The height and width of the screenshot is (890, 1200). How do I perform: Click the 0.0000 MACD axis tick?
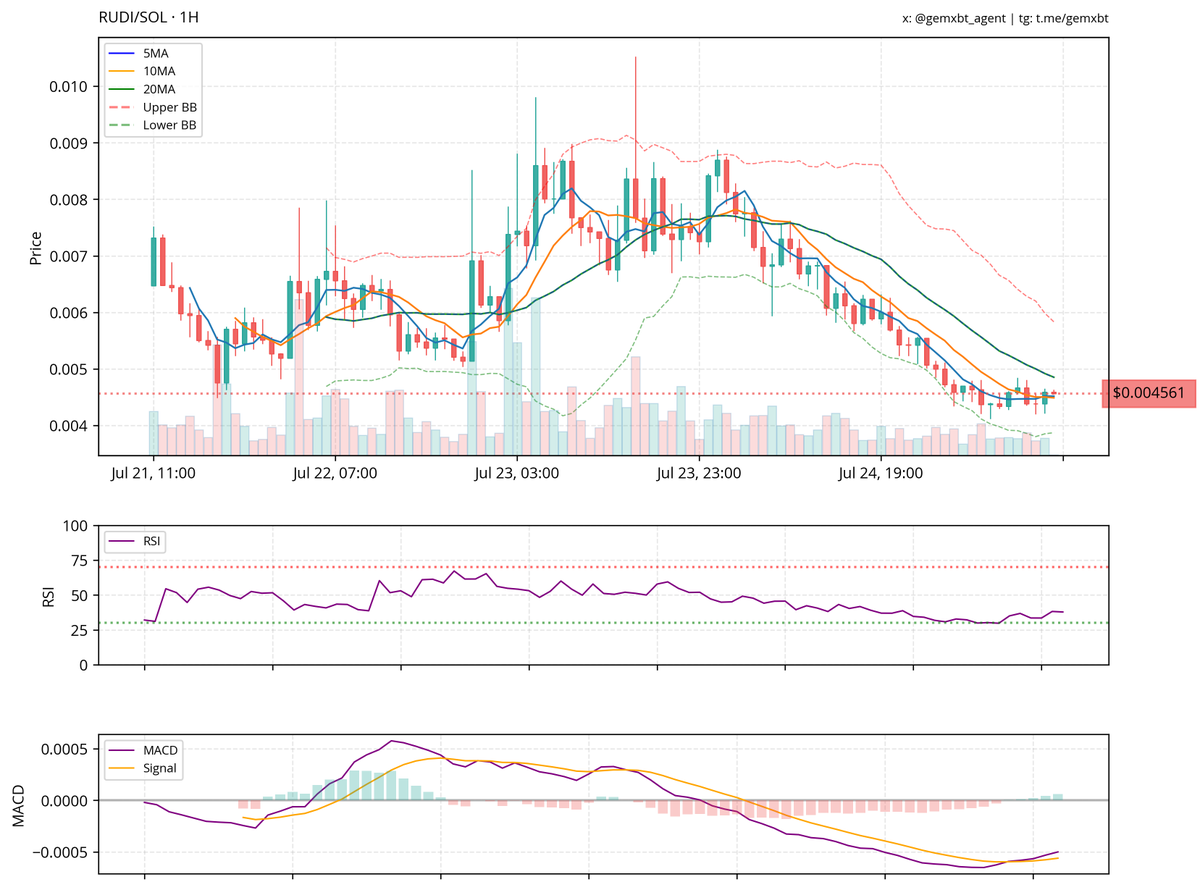[64, 801]
